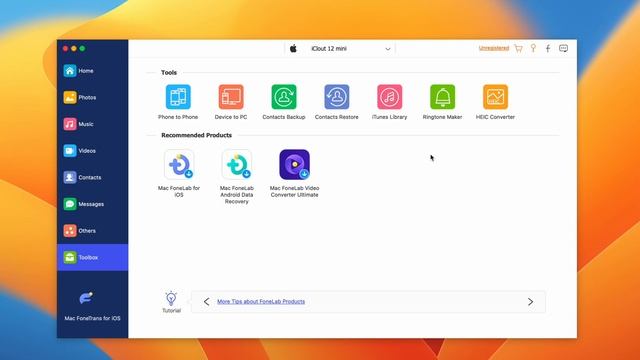640x360 pixels.
Task: Click the Mac FoneTrans for iOS logo
Action: (86, 298)
